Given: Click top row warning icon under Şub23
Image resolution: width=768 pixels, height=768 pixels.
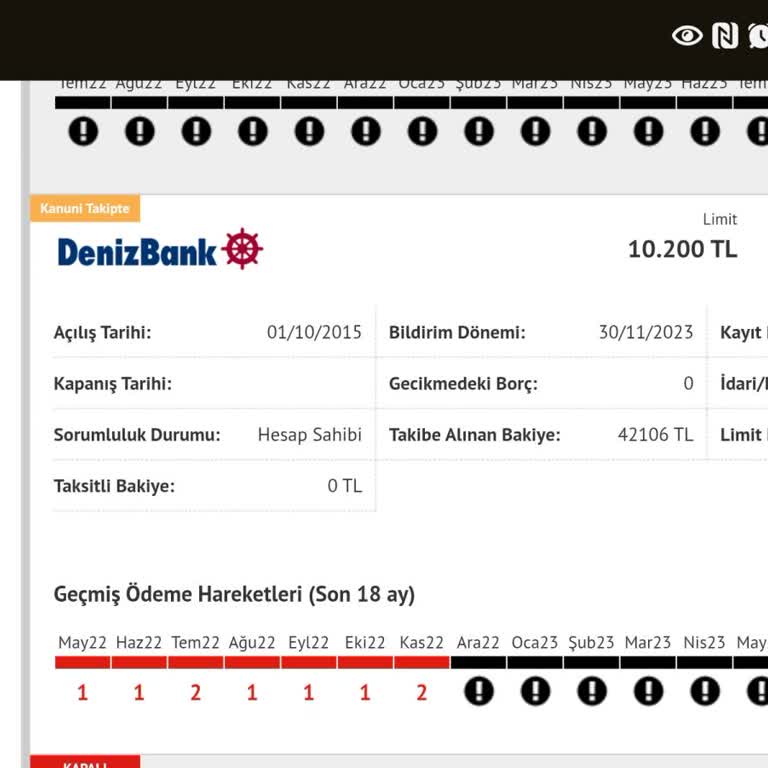Looking at the screenshot, I should 479,131.
